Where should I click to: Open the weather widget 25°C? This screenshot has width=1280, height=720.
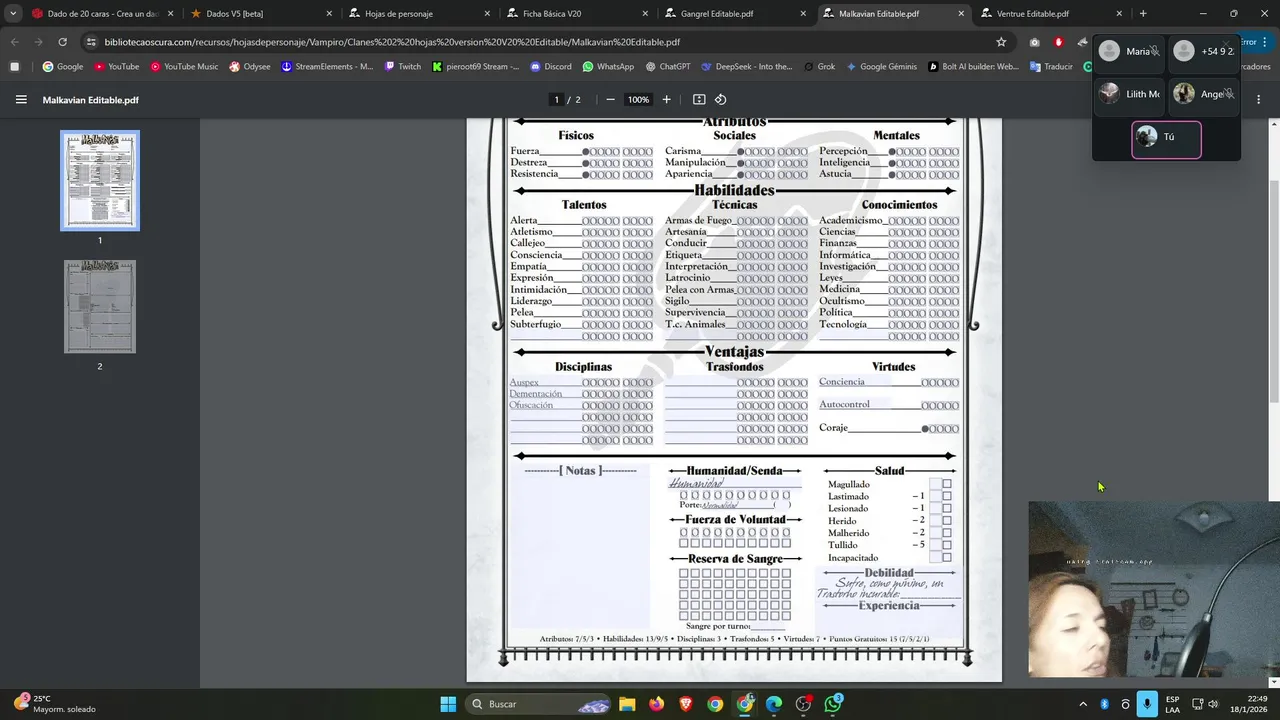(55, 704)
